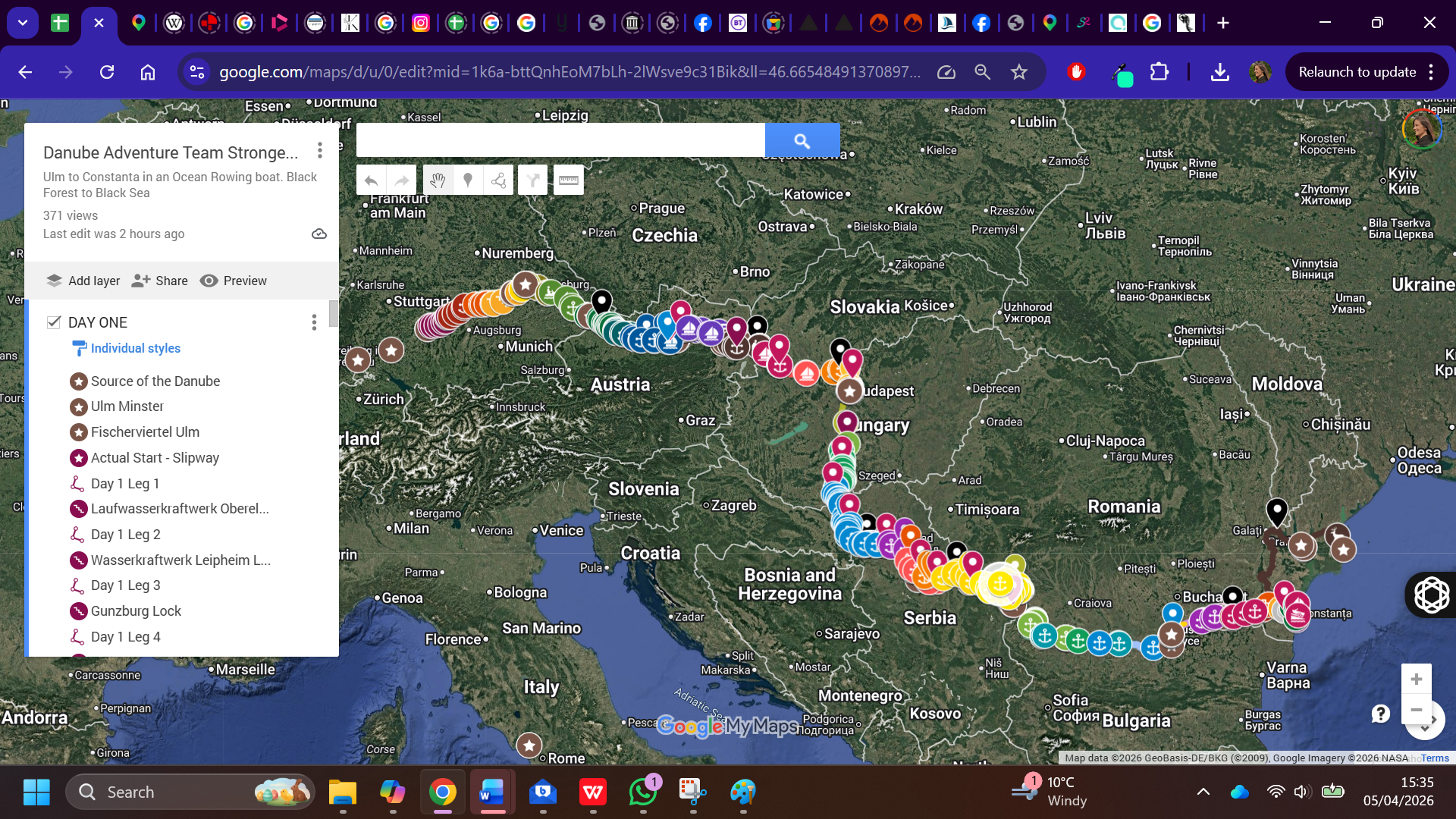The height and width of the screenshot is (819, 1456).
Task: Click Preview map button
Action: point(234,281)
